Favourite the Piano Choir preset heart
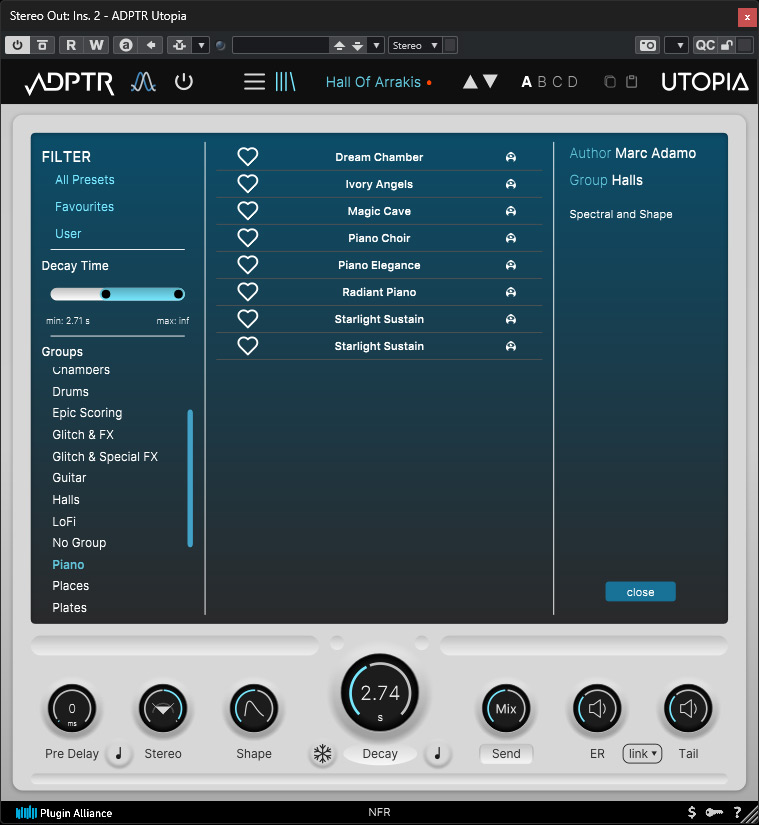This screenshot has height=825, width=759. pyautogui.click(x=248, y=237)
